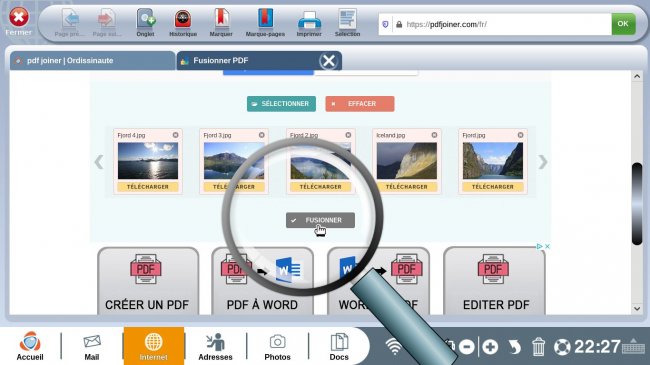The width and height of the screenshot is (650, 365).
Task: Click the Wi-Fi status icon
Action: [x=394, y=346]
